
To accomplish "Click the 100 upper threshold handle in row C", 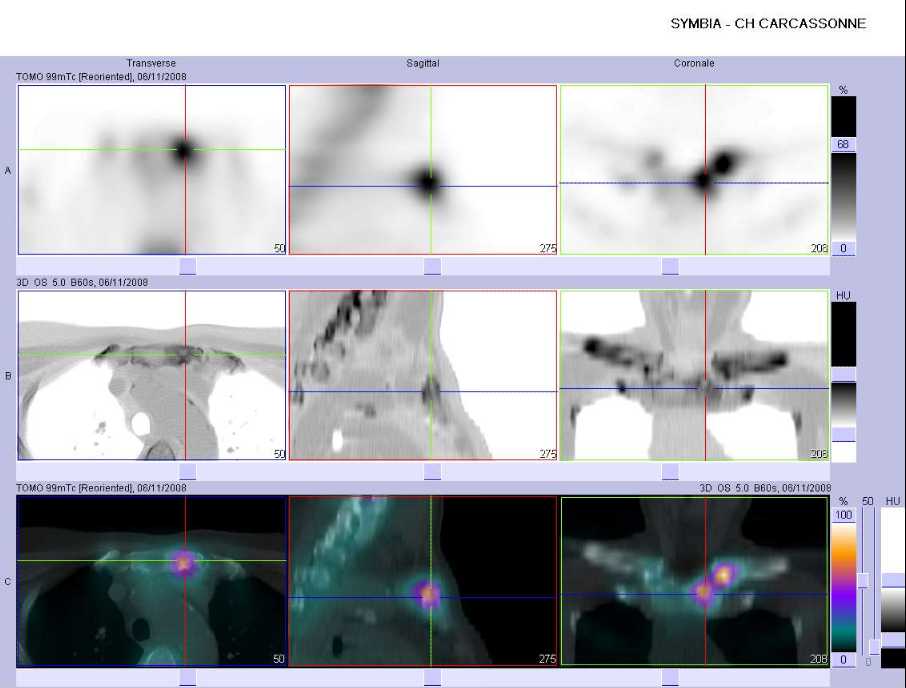I will click(844, 515).
